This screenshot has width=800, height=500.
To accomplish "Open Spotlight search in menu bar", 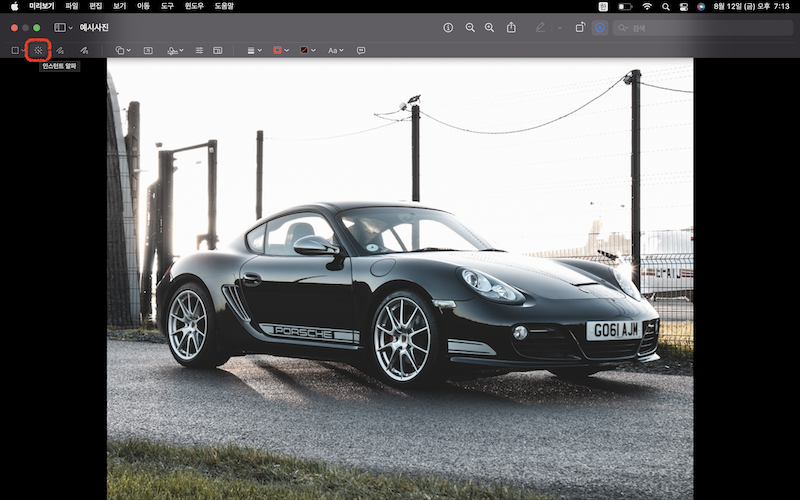I will [x=665, y=7].
